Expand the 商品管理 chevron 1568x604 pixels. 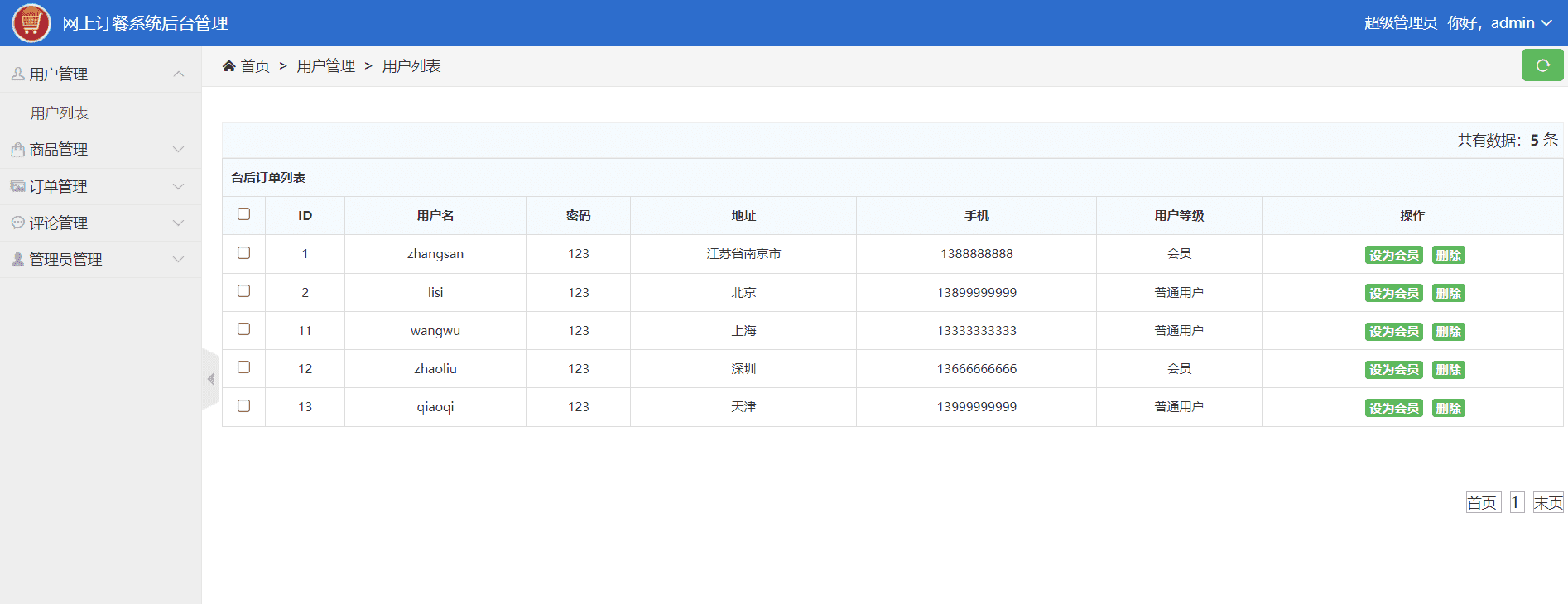(178, 150)
